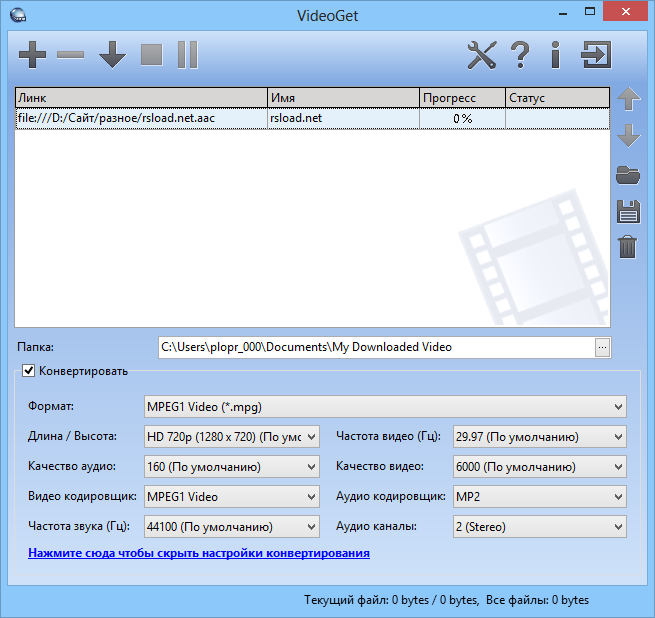Viewport: 655px width, 618px height.
Task: Expand the Формат dropdown
Action: point(386,407)
